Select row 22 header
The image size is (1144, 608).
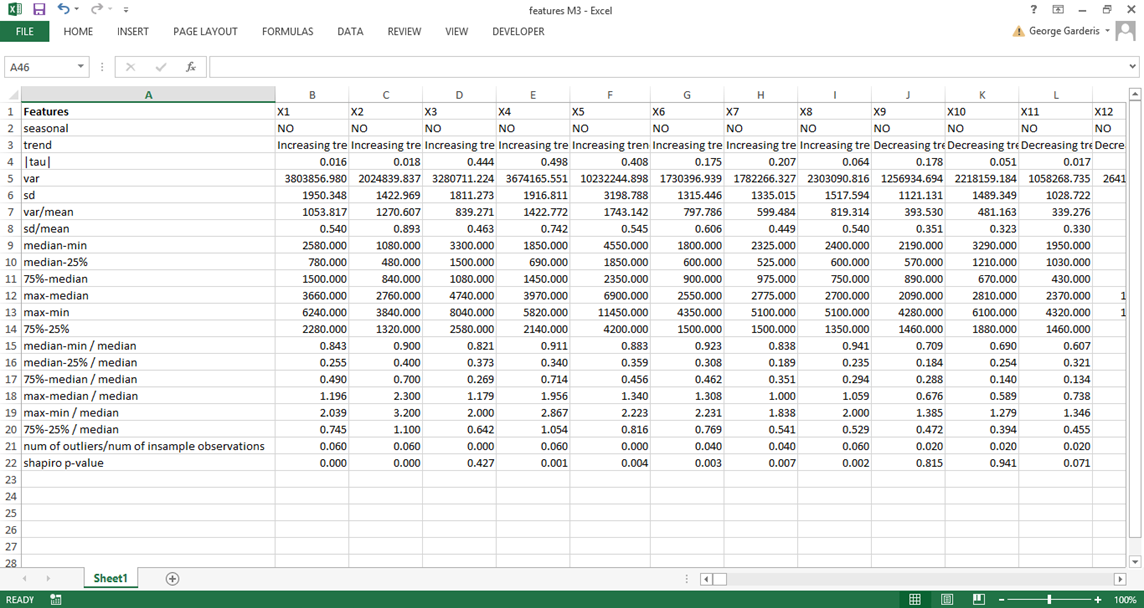10,463
